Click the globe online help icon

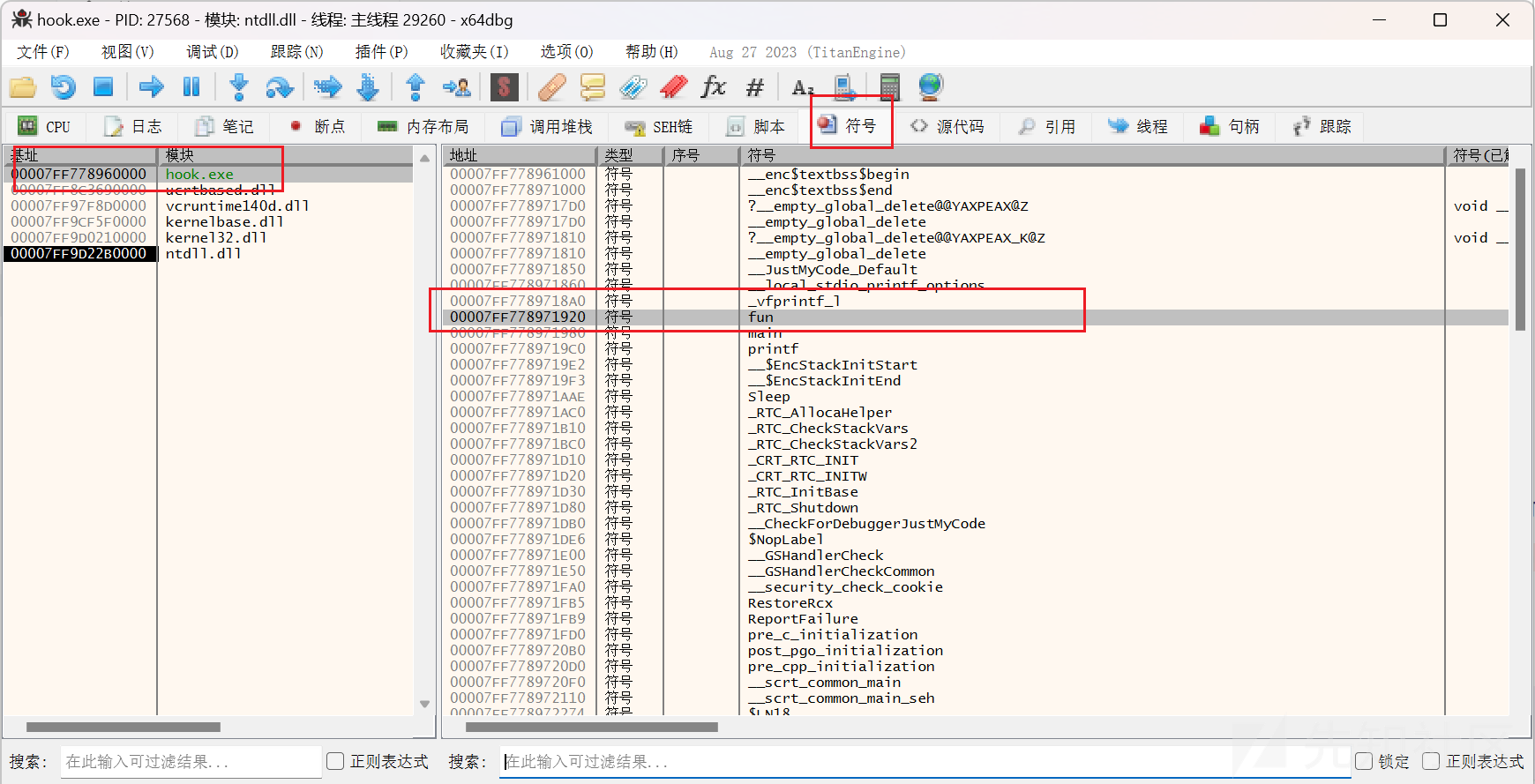coord(930,86)
